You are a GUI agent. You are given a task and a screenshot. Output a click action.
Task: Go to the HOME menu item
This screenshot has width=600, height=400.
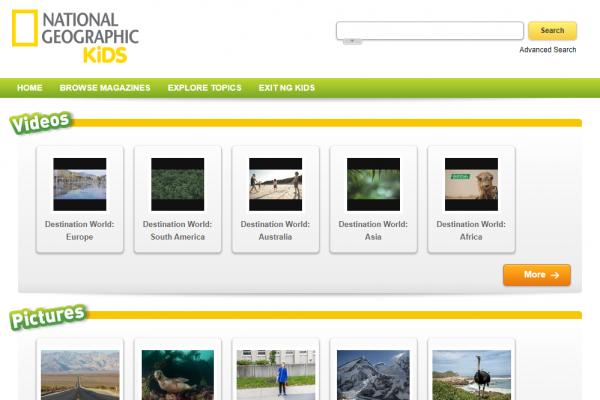(x=29, y=88)
